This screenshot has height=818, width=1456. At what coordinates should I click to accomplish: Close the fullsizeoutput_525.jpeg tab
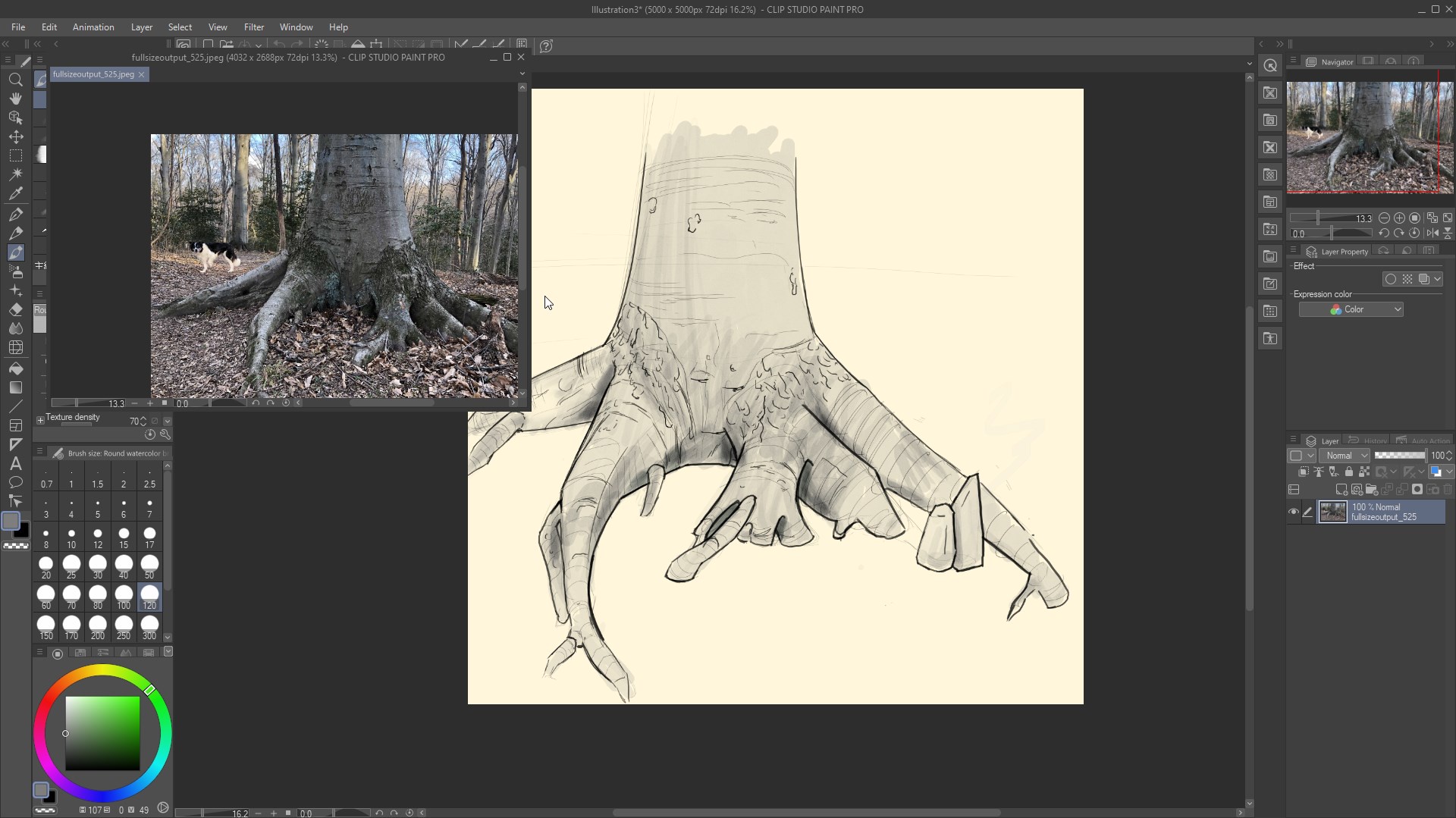(x=141, y=74)
